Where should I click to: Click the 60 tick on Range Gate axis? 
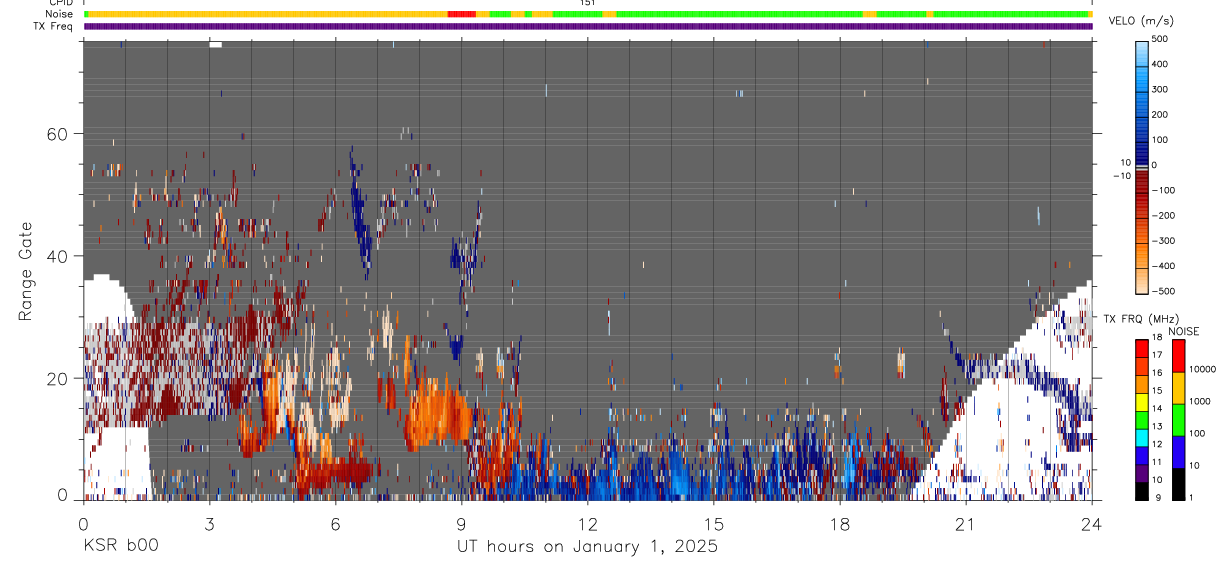59,133
